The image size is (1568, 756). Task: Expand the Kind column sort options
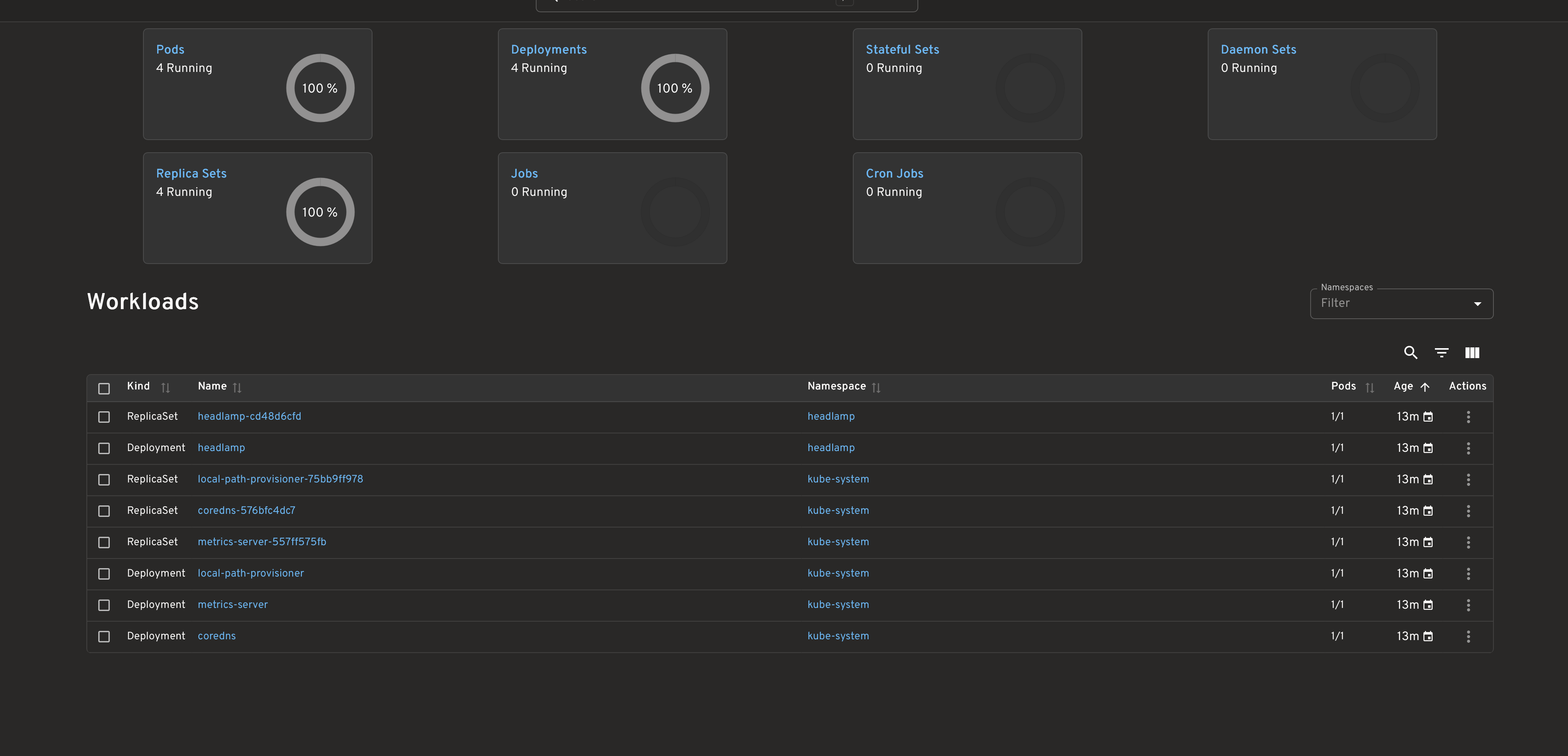166,387
